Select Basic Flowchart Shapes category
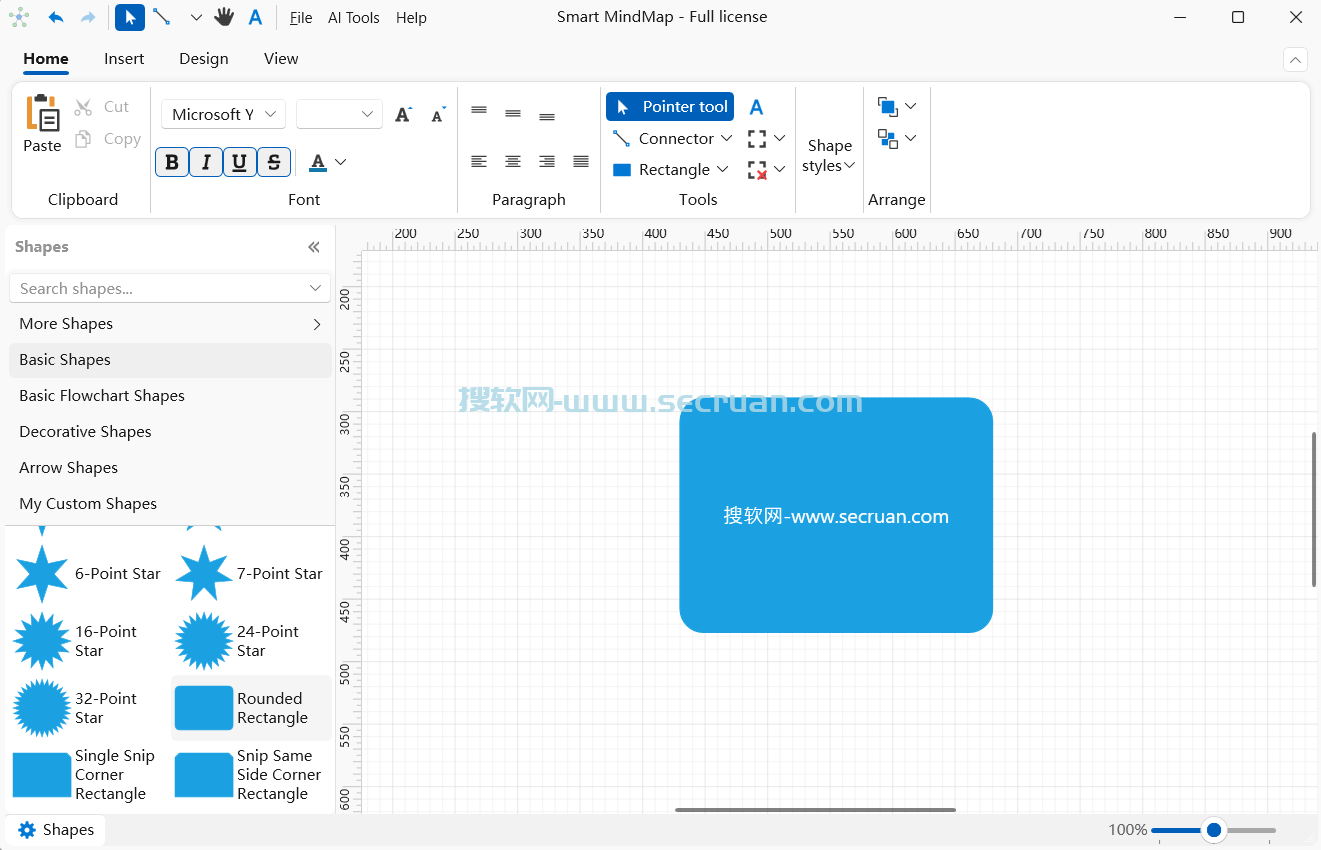This screenshot has width=1321, height=850. click(170, 396)
